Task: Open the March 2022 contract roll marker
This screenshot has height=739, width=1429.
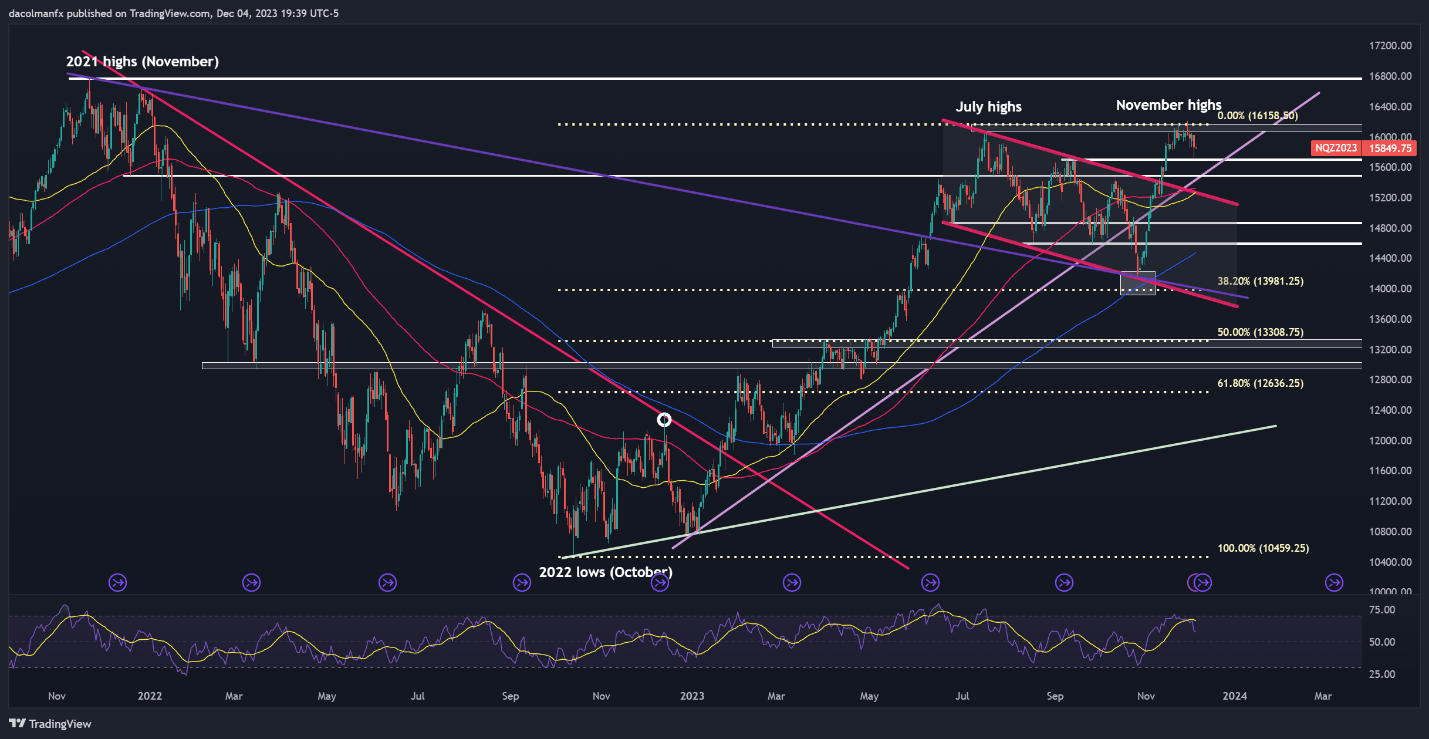Action: (251, 580)
